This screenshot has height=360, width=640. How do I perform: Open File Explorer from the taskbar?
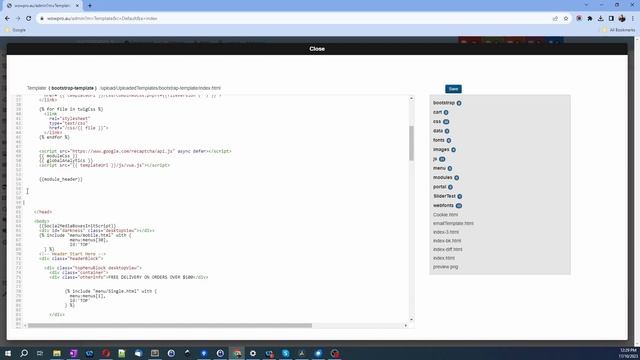tap(57, 353)
